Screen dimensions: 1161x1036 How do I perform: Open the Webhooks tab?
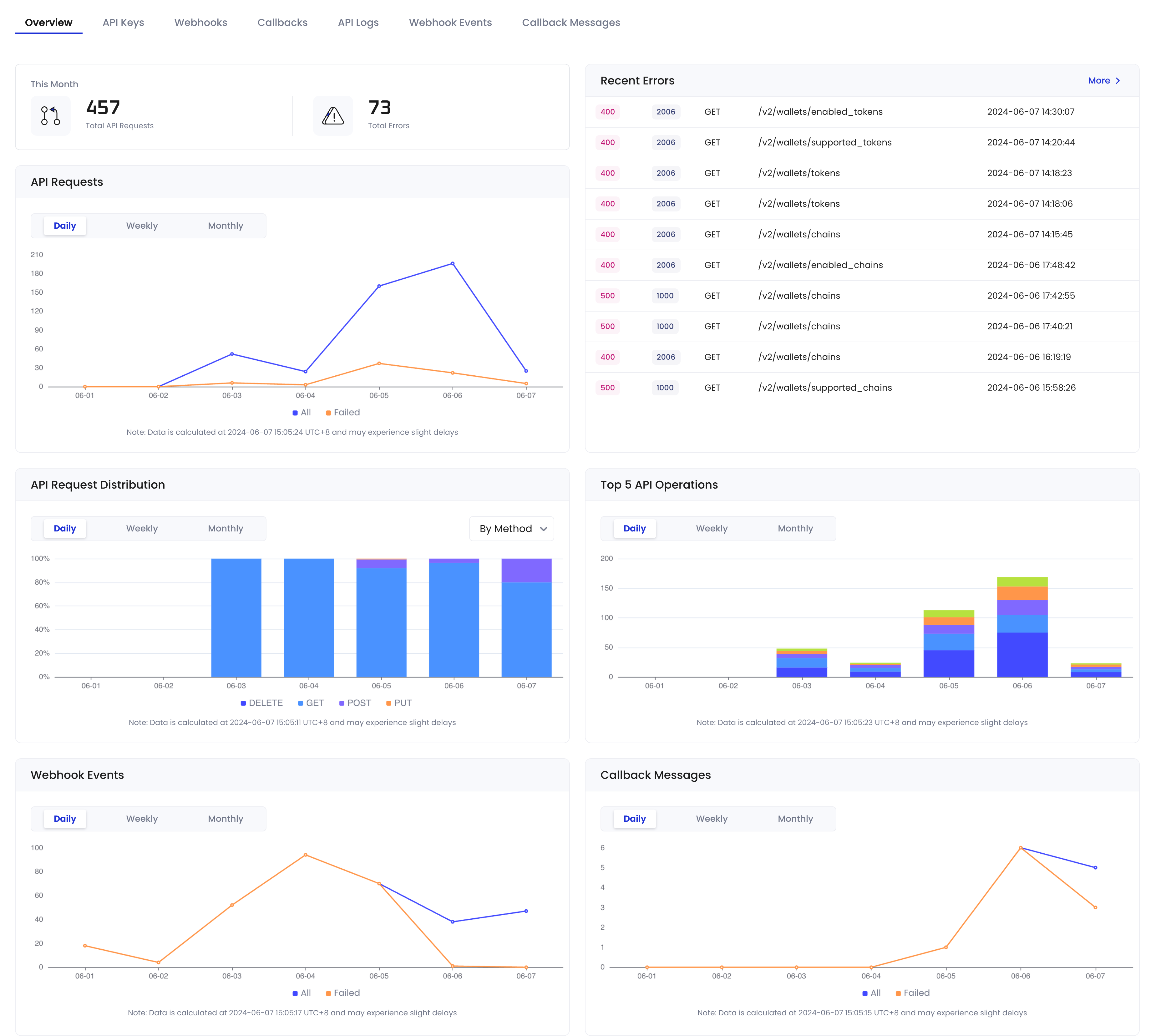point(201,23)
